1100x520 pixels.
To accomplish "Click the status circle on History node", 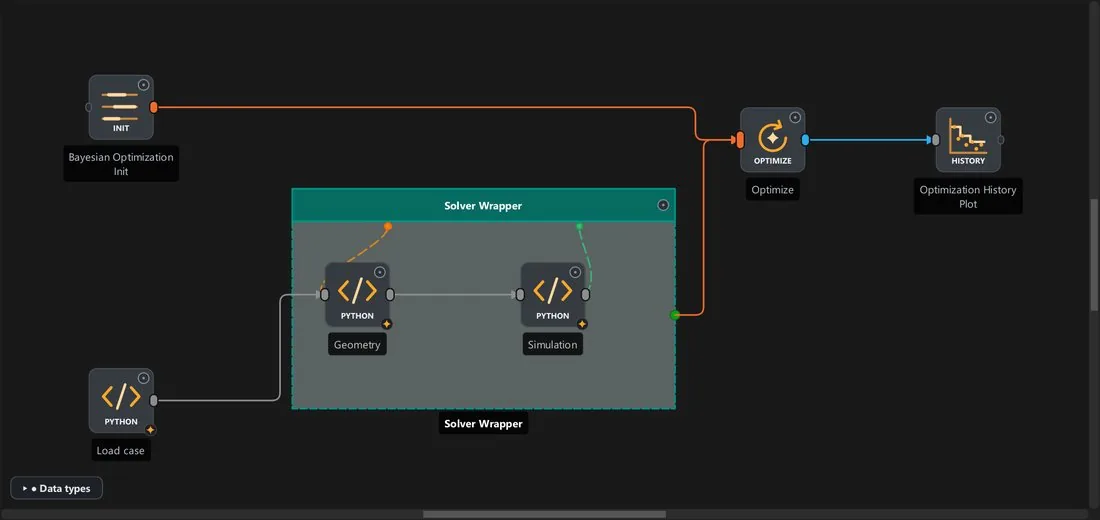I will [x=991, y=117].
